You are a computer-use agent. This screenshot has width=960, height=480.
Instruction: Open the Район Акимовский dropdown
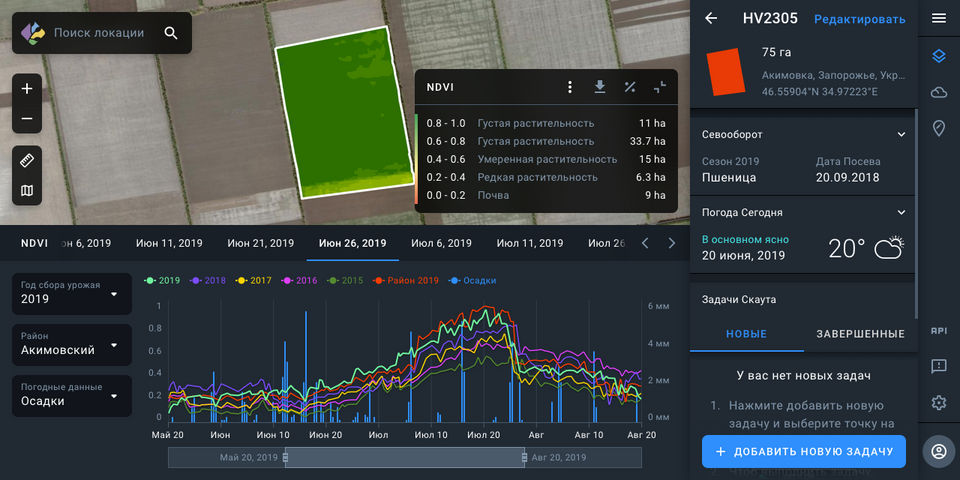72,345
